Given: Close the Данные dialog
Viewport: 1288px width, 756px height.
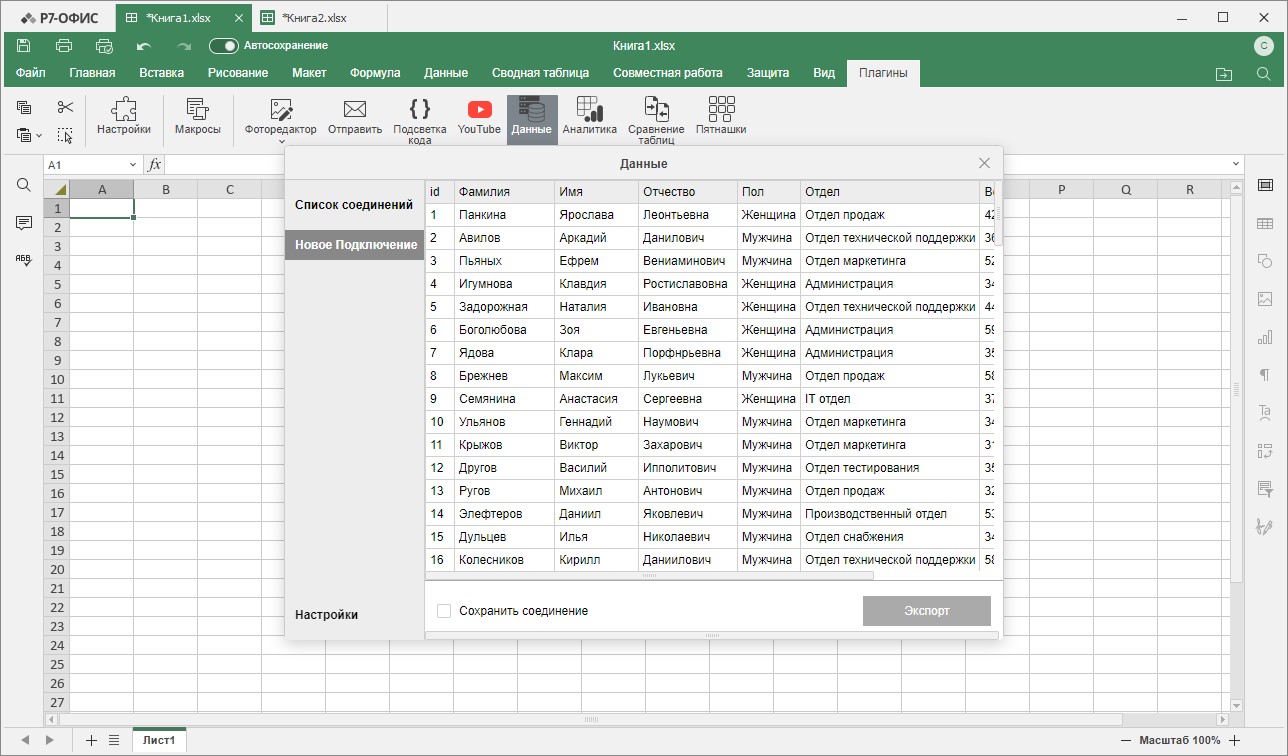Looking at the screenshot, I should click(x=984, y=163).
